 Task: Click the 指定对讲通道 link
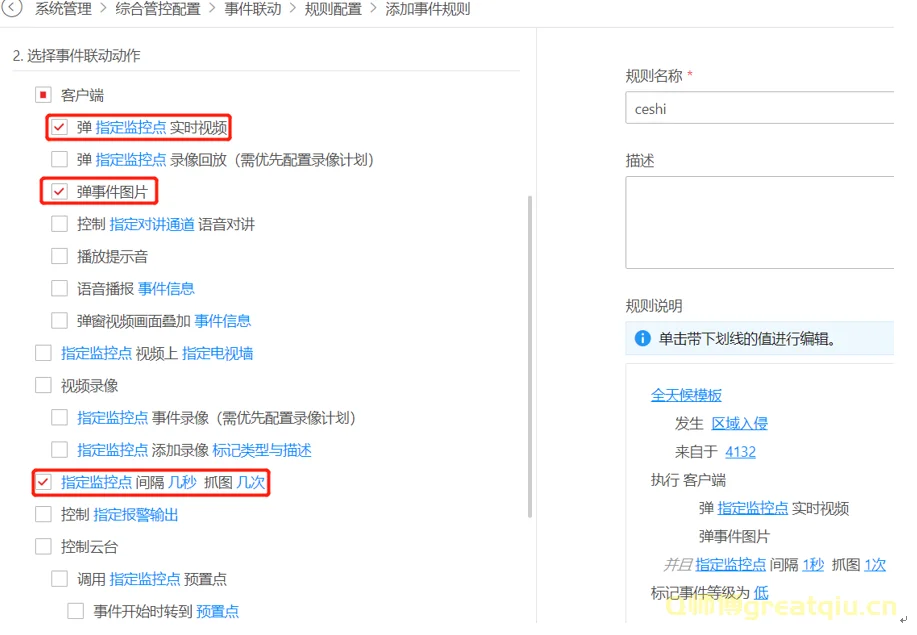click(x=152, y=224)
